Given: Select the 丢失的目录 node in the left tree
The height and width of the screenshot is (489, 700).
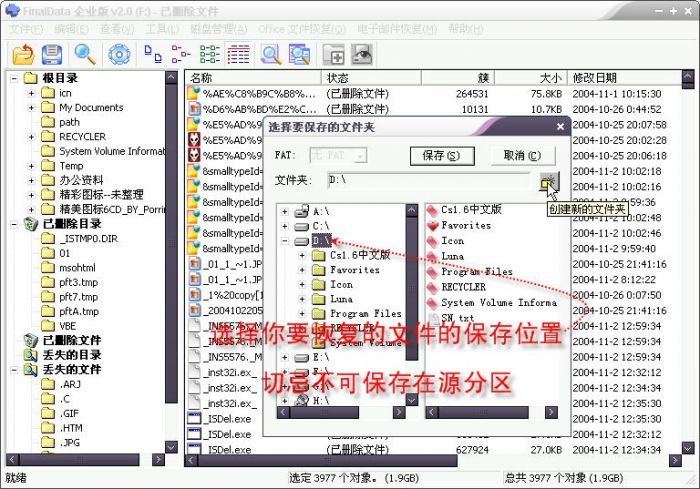Looking at the screenshot, I should [x=71, y=355].
